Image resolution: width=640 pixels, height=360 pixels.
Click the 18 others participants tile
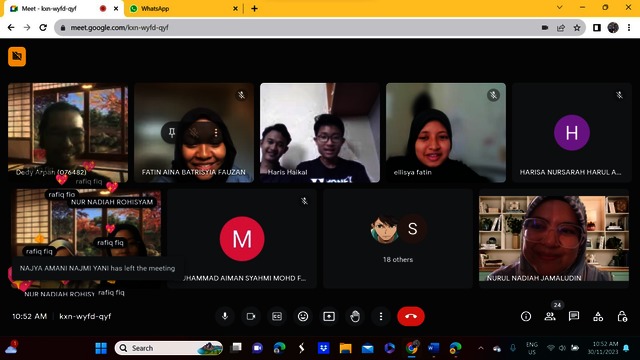pyautogui.click(x=398, y=239)
